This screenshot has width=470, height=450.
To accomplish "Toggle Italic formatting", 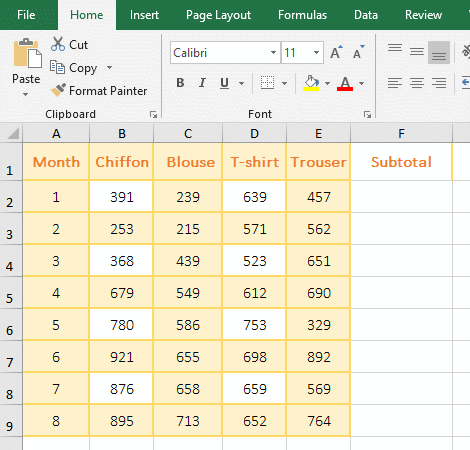I will pos(202,83).
